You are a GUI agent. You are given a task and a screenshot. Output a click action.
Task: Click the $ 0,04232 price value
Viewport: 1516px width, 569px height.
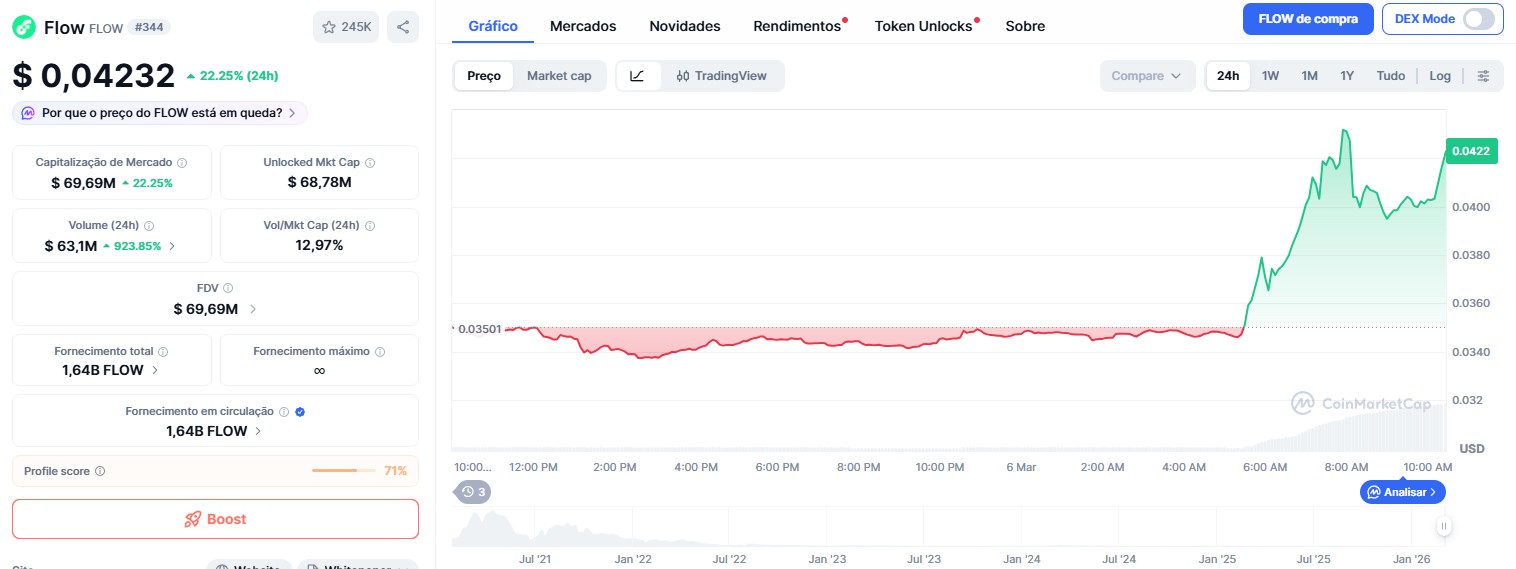94,75
